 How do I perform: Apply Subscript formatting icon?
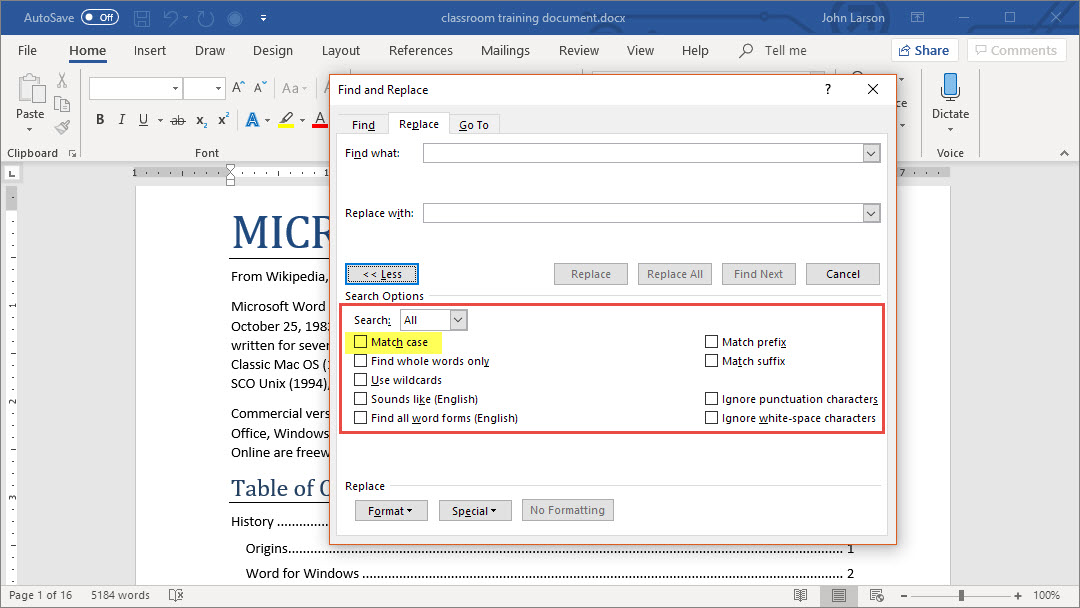201,120
